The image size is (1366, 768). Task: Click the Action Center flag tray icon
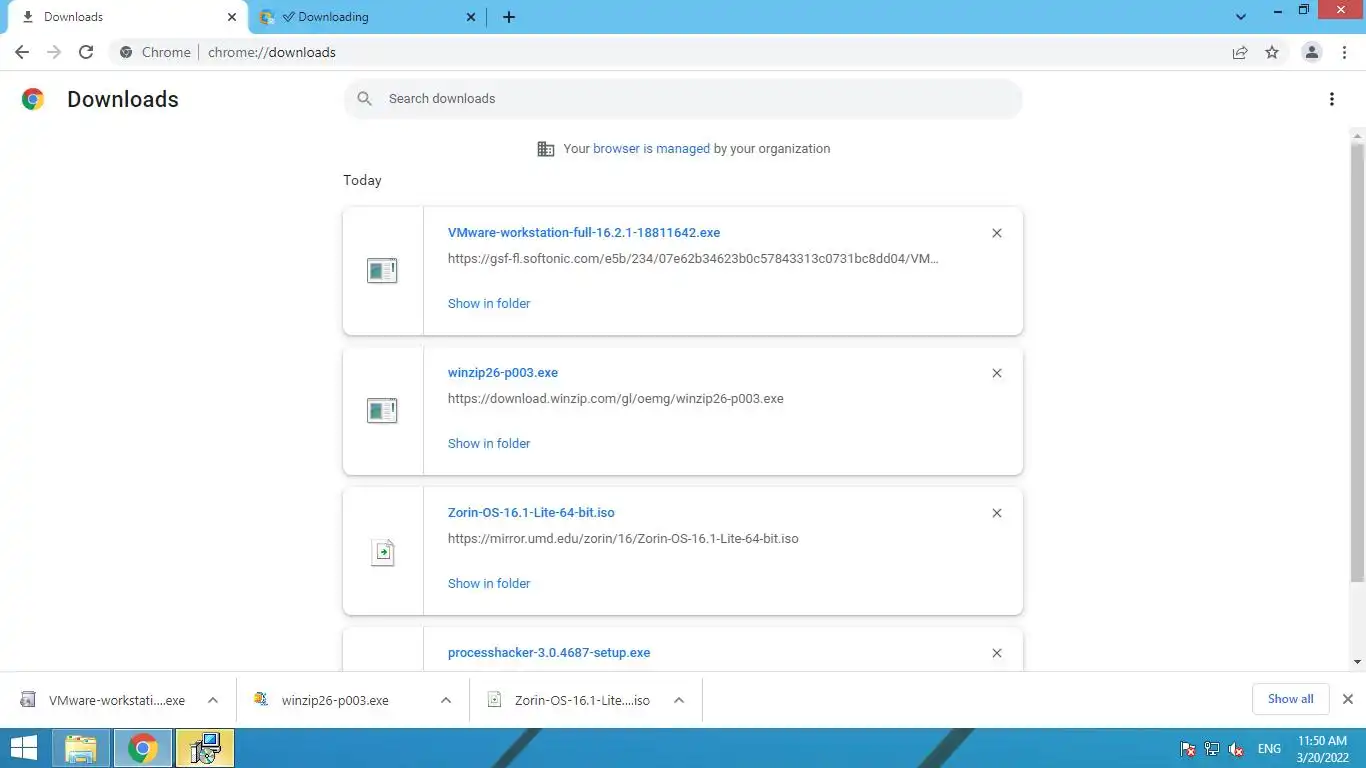[x=1188, y=749]
